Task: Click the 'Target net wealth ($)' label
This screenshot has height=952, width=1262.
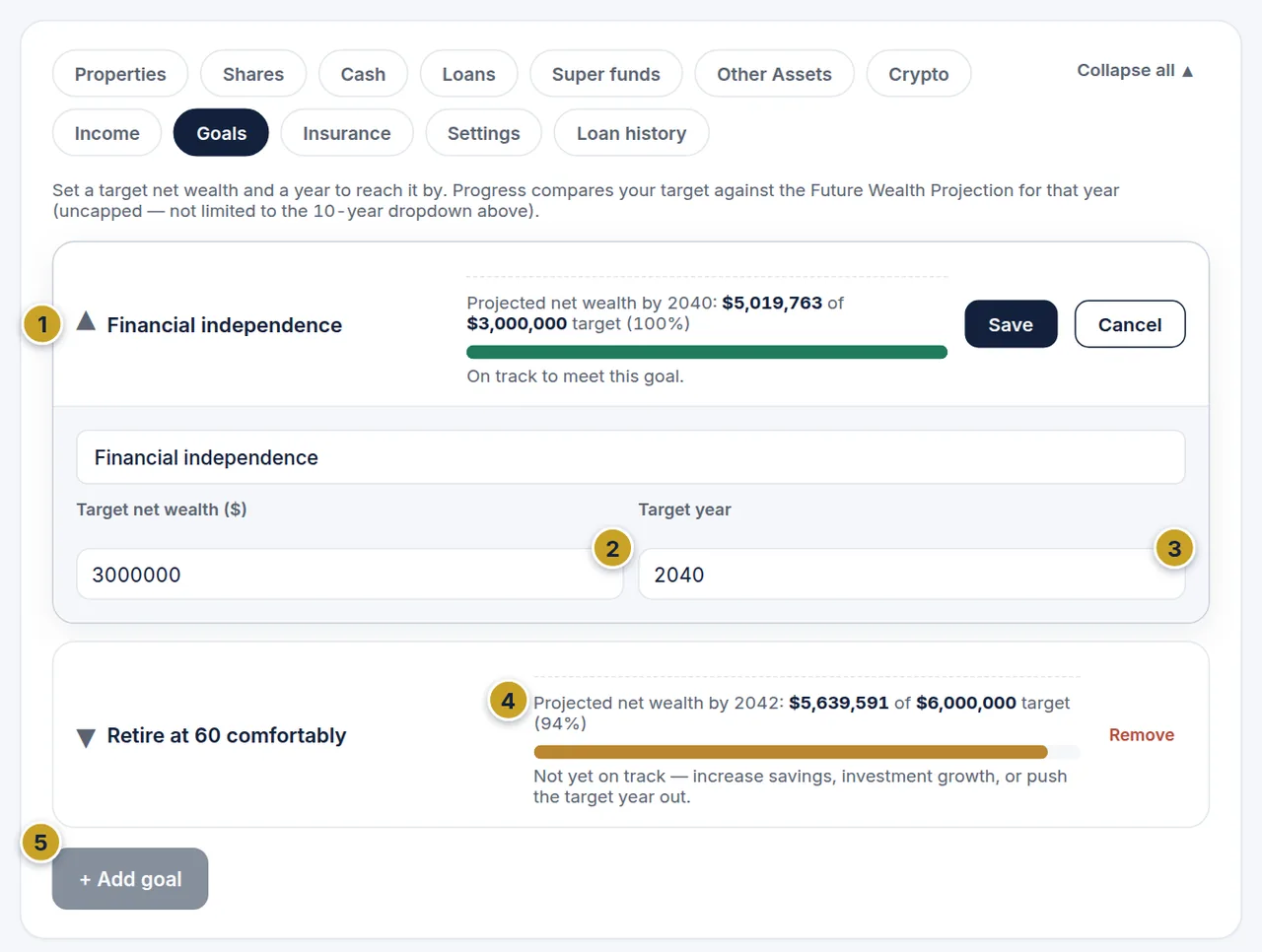Action: click(162, 510)
